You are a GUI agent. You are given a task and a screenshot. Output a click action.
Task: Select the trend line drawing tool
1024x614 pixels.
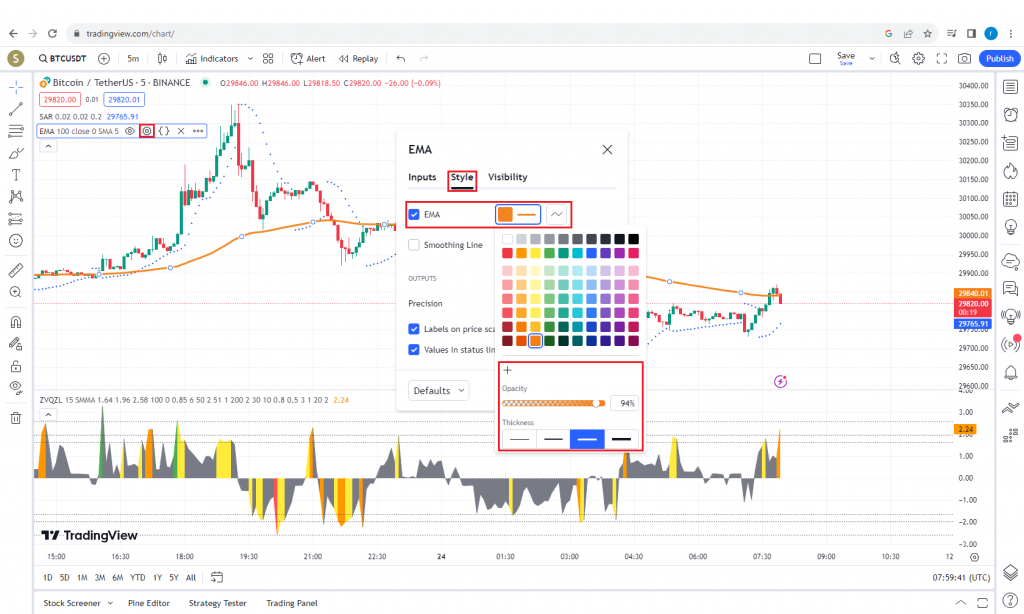(x=16, y=109)
